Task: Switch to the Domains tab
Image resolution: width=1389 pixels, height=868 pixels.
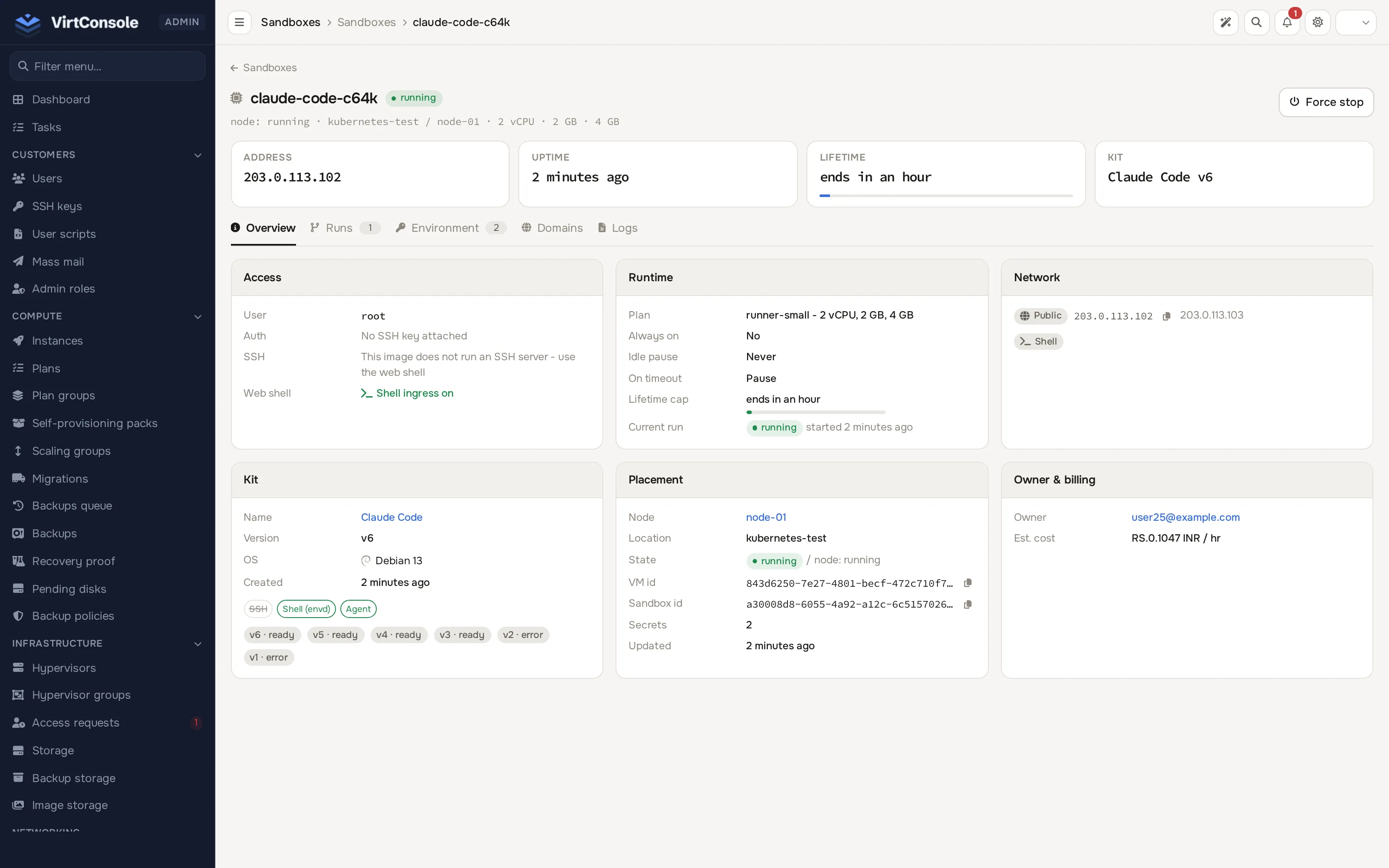Action: (552, 228)
